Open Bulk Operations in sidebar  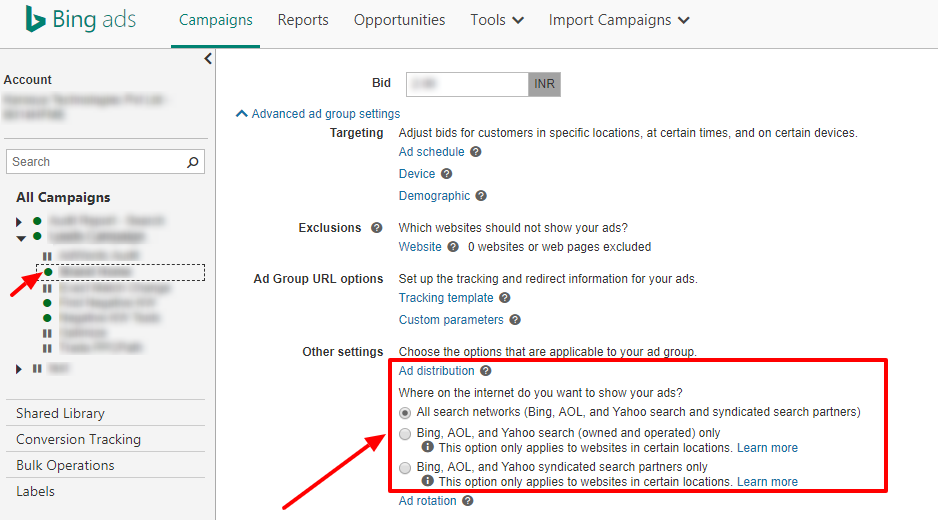tap(65, 465)
